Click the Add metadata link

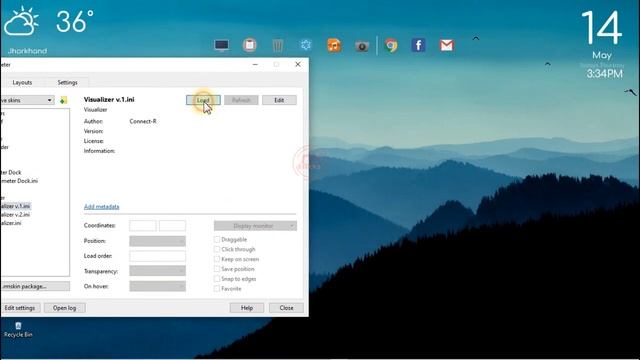click(x=102, y=207)
